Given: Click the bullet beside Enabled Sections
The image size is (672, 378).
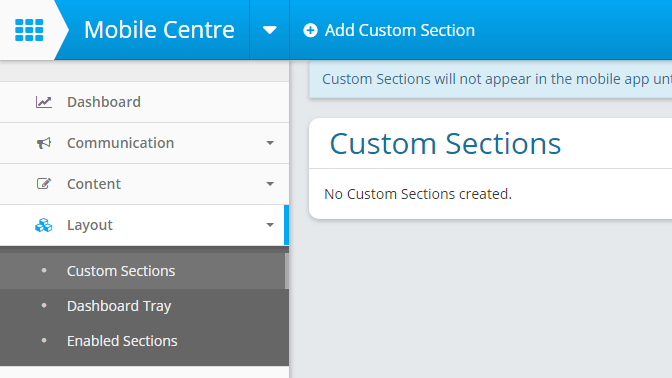Looking at the screenshot, I should 44,341.
